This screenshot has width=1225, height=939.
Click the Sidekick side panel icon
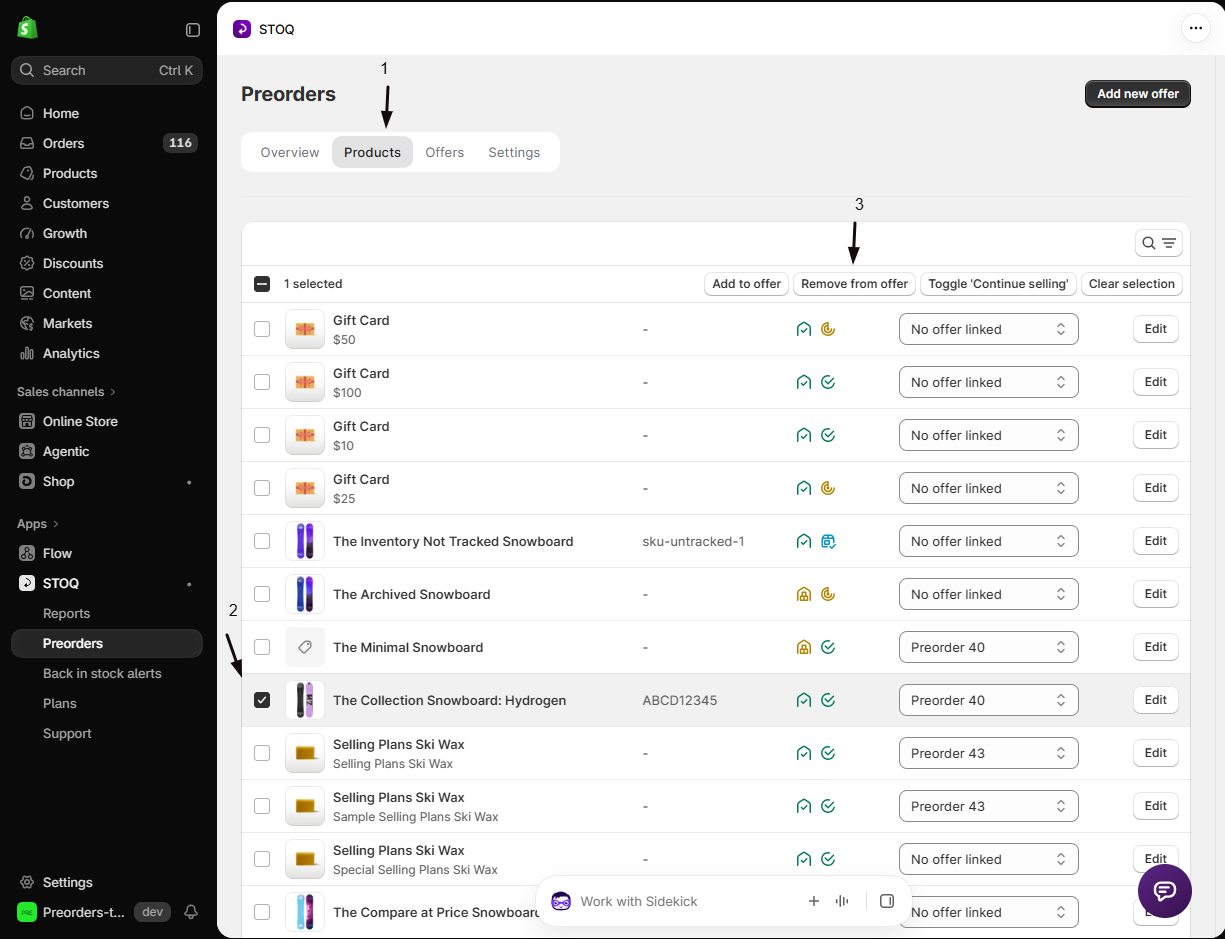(x=887, y=901)
